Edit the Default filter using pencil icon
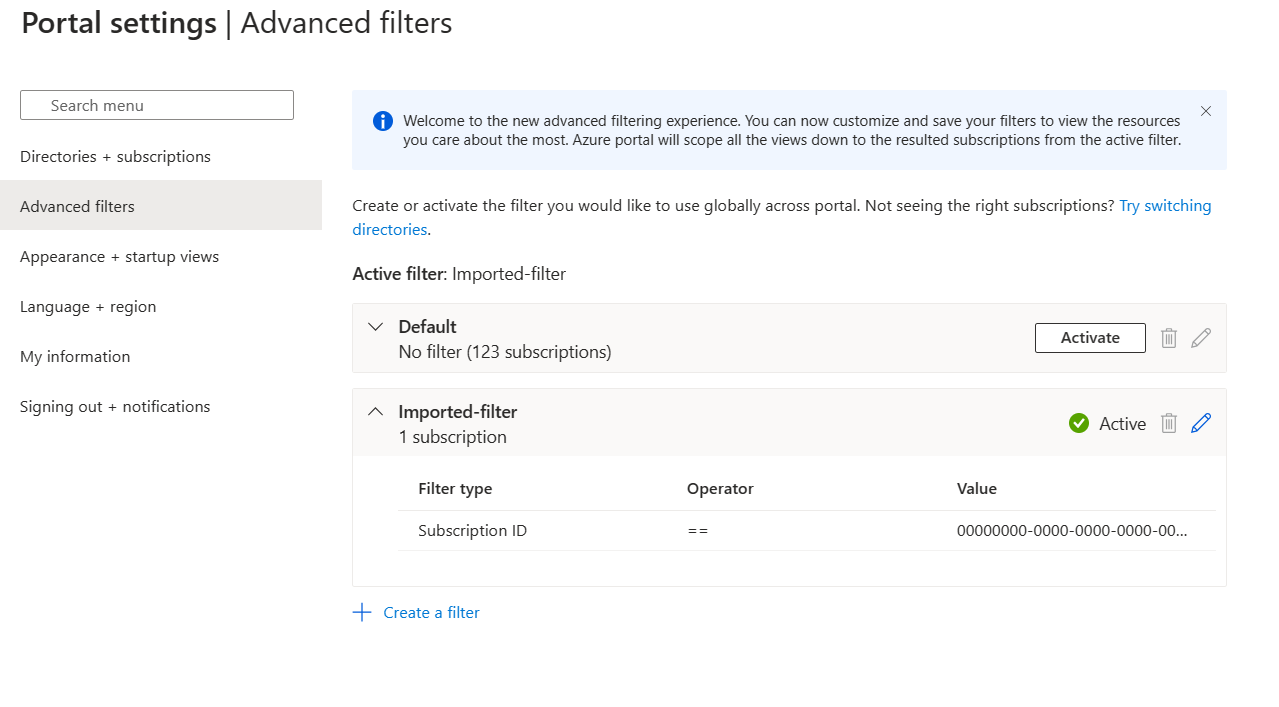The height and width of the screenshot is (707, 1279). pos(1201,338)
